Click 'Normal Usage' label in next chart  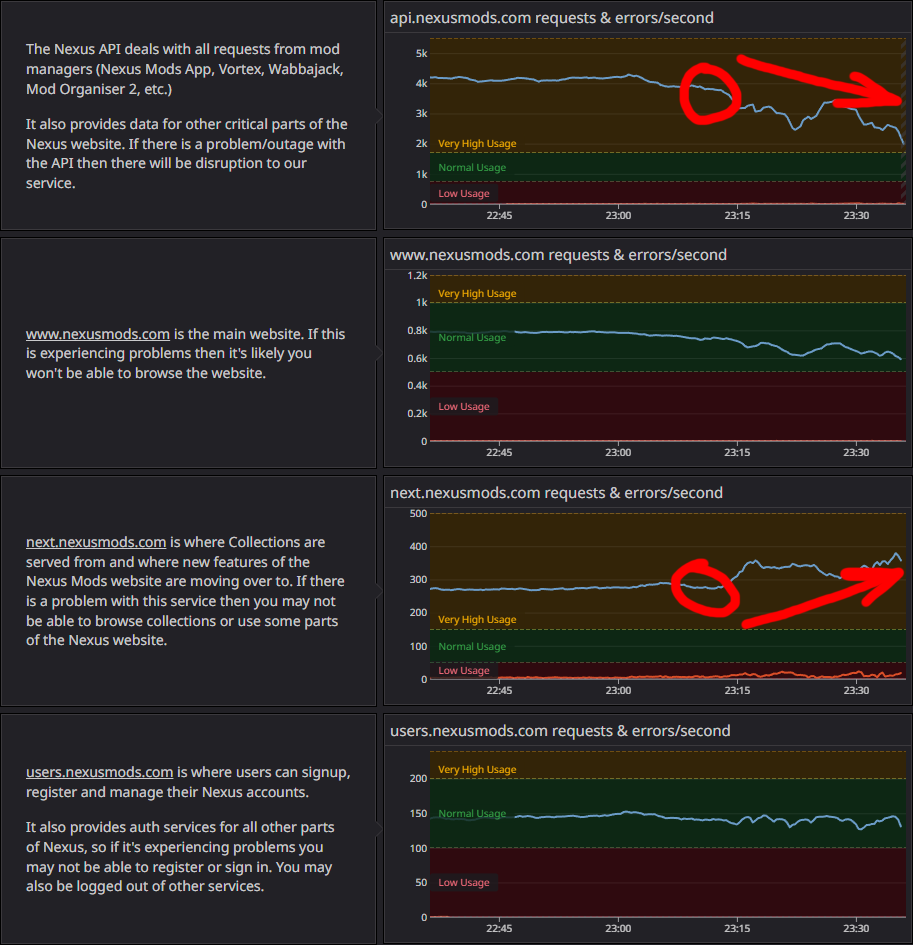tap(472, 647)
